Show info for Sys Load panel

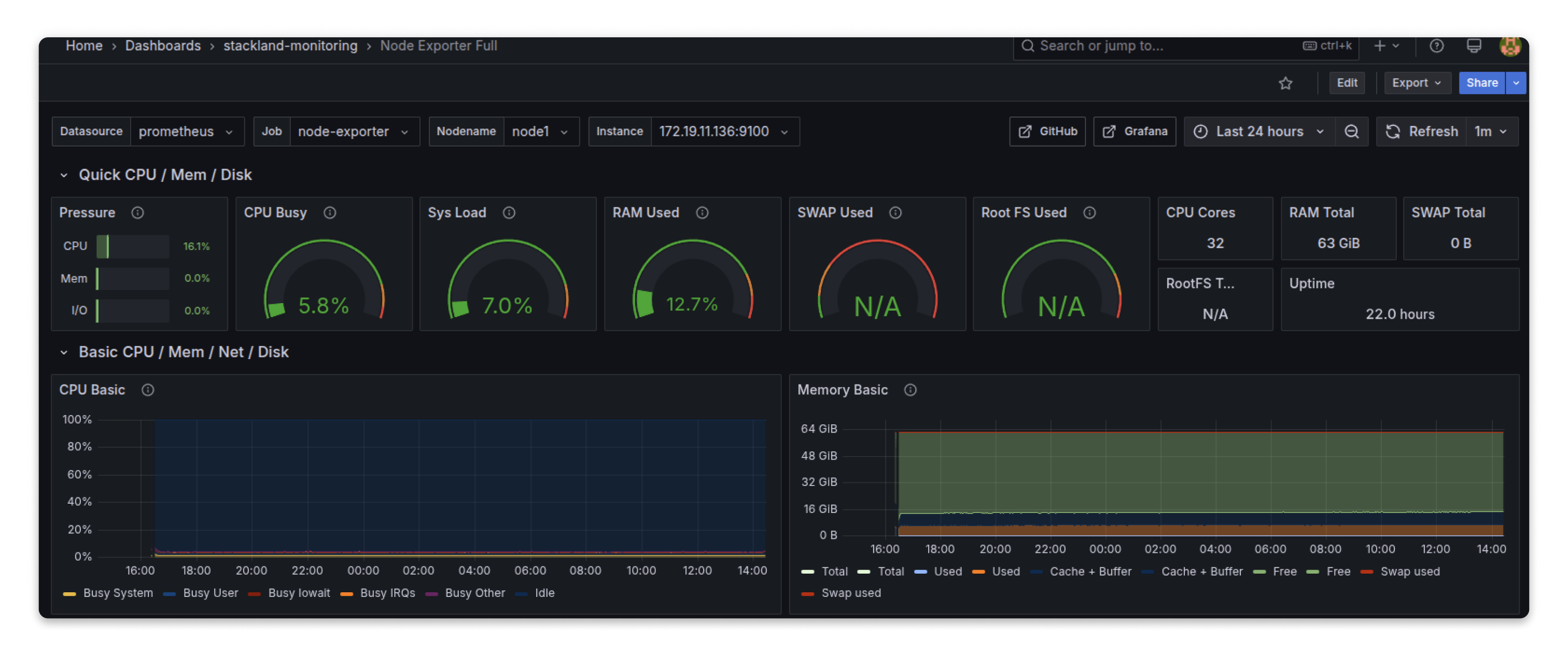pyautogui.click(x=509, y=212)
